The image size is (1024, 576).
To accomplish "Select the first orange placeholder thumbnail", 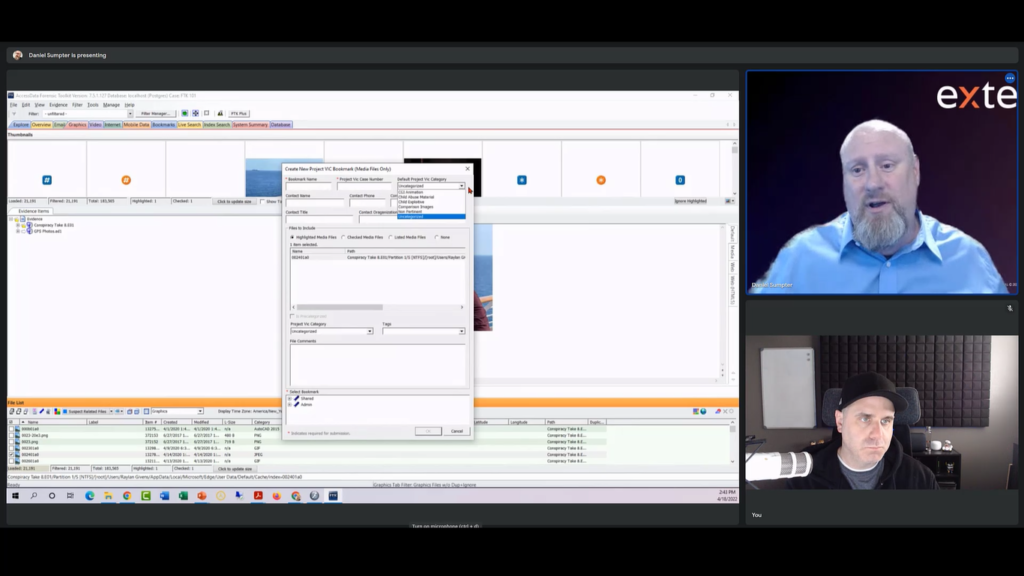I will tap(126, 180).
